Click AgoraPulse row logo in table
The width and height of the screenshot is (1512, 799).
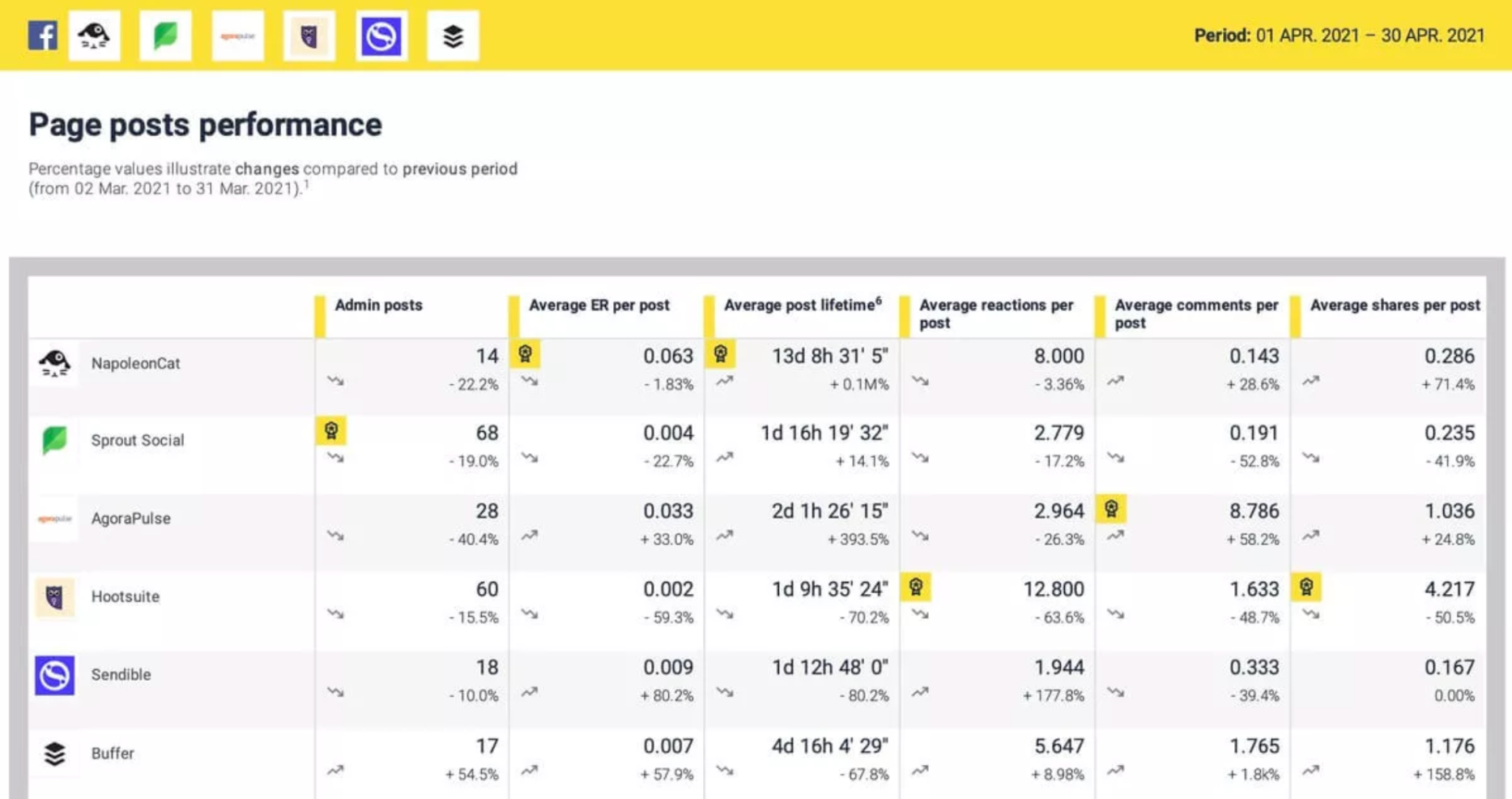(x=55, y=519)
